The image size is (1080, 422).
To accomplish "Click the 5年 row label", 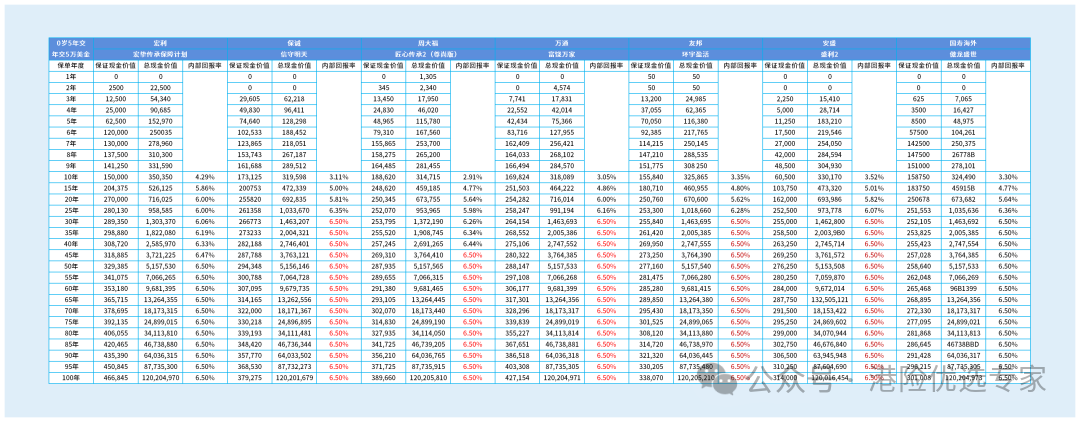I will (x=72, y=120).
